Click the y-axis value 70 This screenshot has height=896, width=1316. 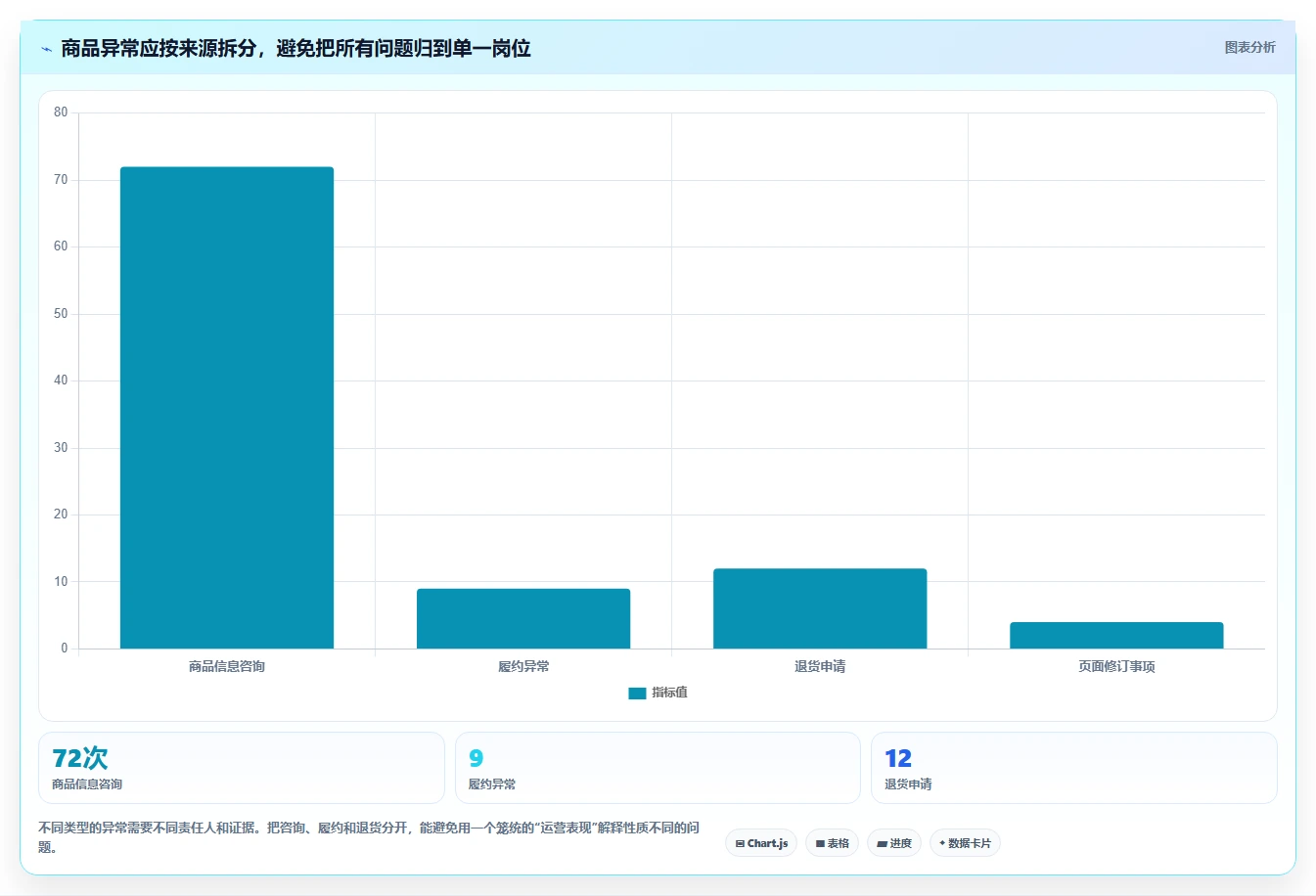pos(61,180)
